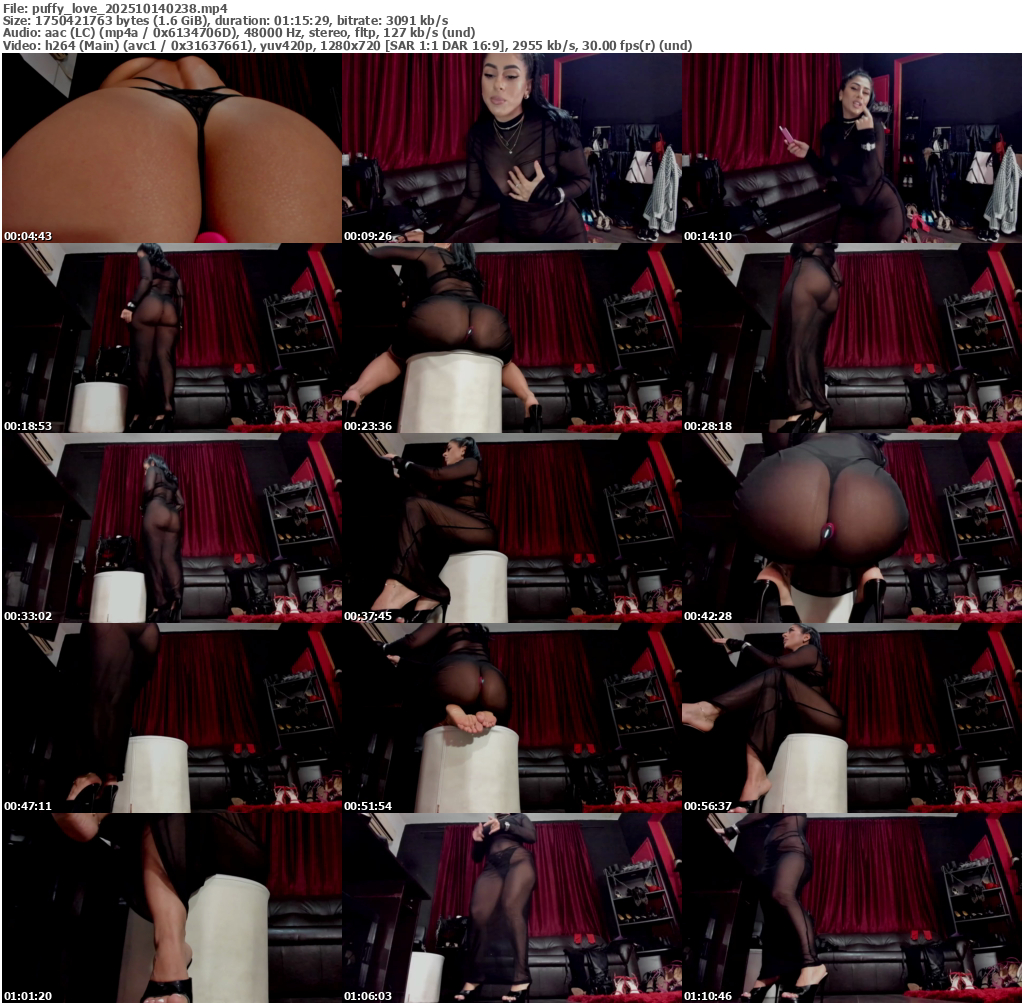Select the 00:23:36 preview frame
This screenshot has height=1003, width=1024.
tap(512, 338)
